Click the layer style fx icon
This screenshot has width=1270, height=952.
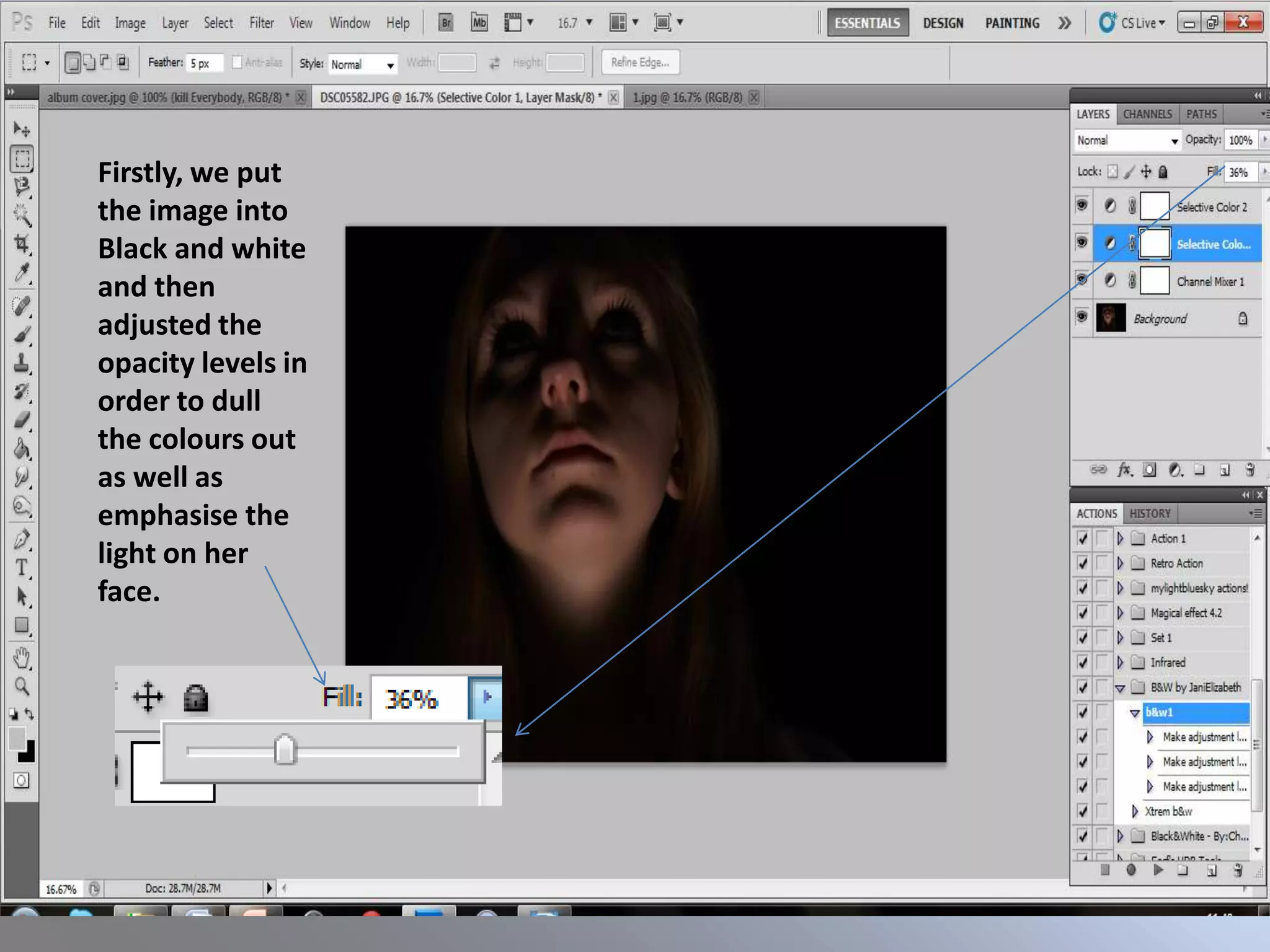[x=1124, y=470]
